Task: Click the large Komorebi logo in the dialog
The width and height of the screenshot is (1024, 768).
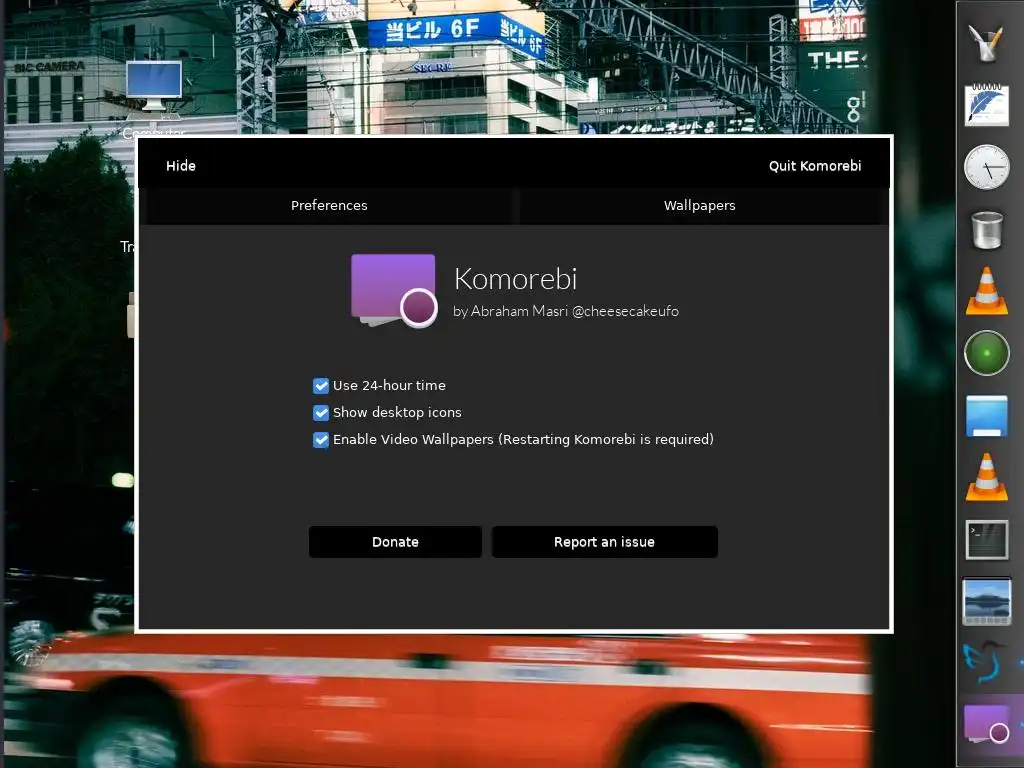Action: [x=394, y=290]
